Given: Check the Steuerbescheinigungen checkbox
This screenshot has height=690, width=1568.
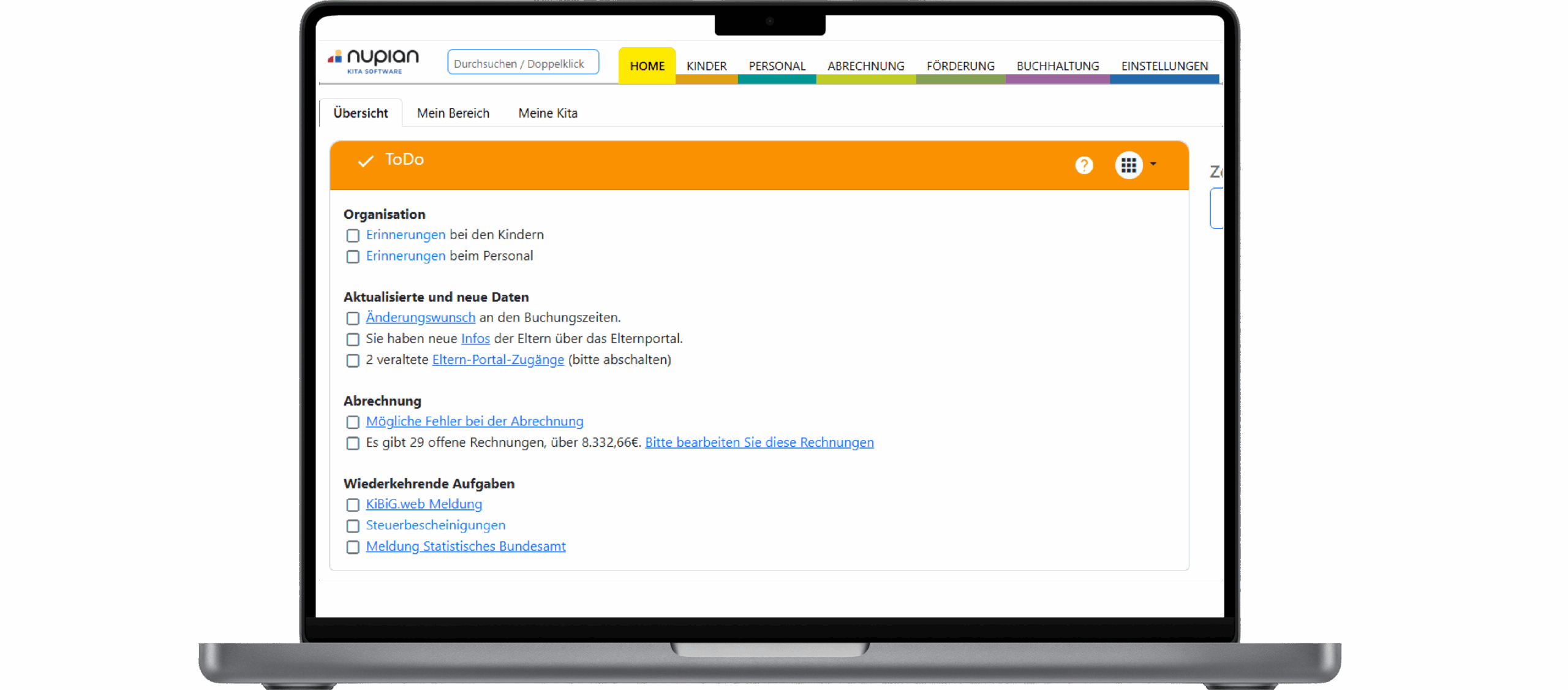Looking at the screenshot, I should 353,526.
